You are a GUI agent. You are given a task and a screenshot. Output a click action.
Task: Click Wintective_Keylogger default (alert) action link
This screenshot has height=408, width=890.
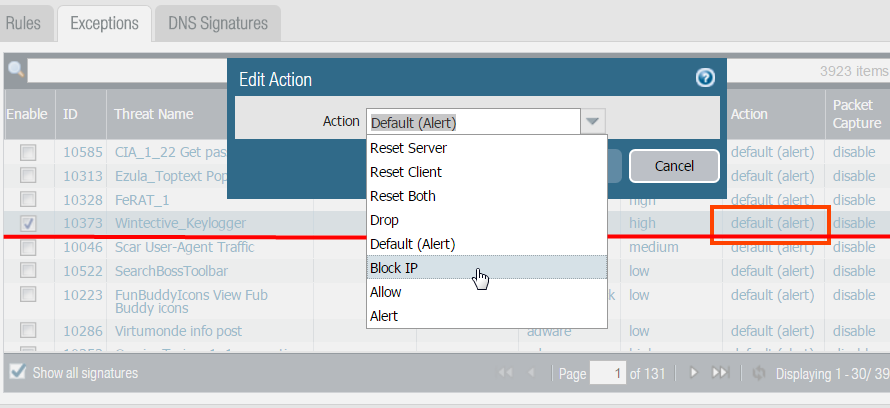point(772,223)
